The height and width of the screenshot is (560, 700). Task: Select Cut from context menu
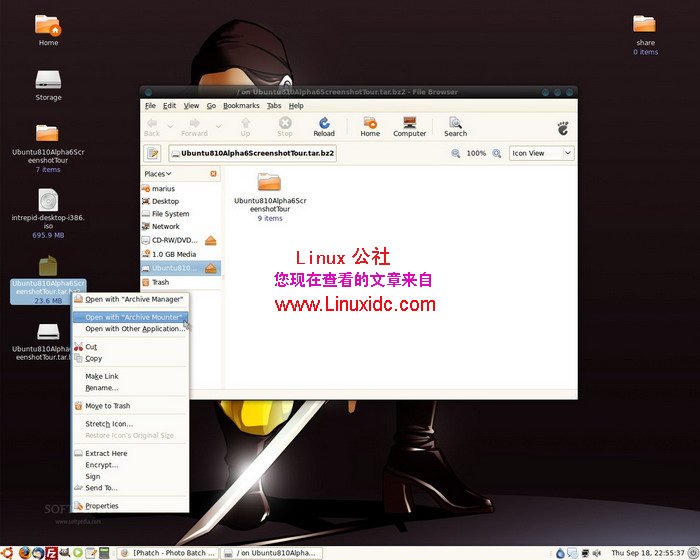[130, 347]
